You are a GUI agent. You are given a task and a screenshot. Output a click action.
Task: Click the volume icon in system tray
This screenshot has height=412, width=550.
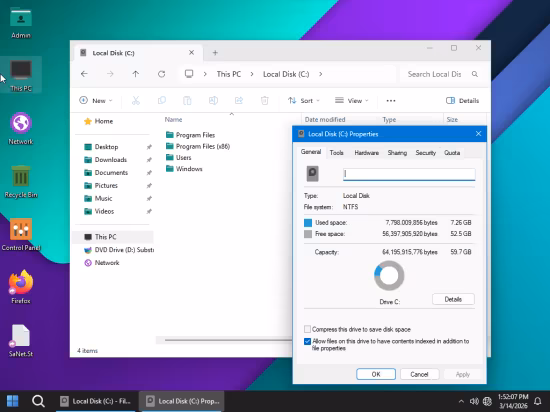point(474,401)
